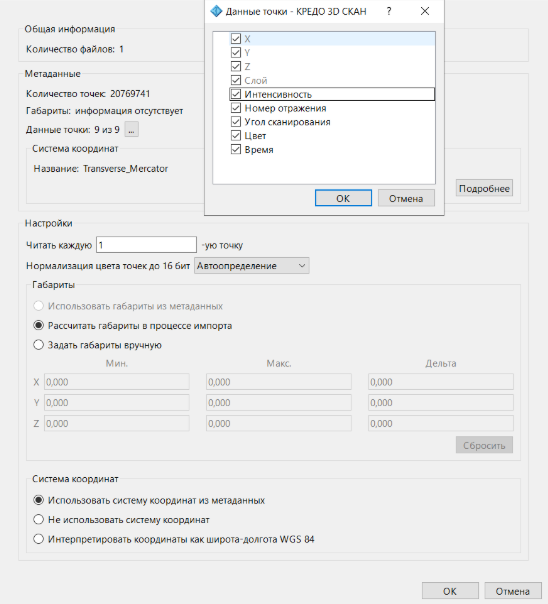Click the Подробнее button
The image size is (548, 604).
tap(484, 188)
